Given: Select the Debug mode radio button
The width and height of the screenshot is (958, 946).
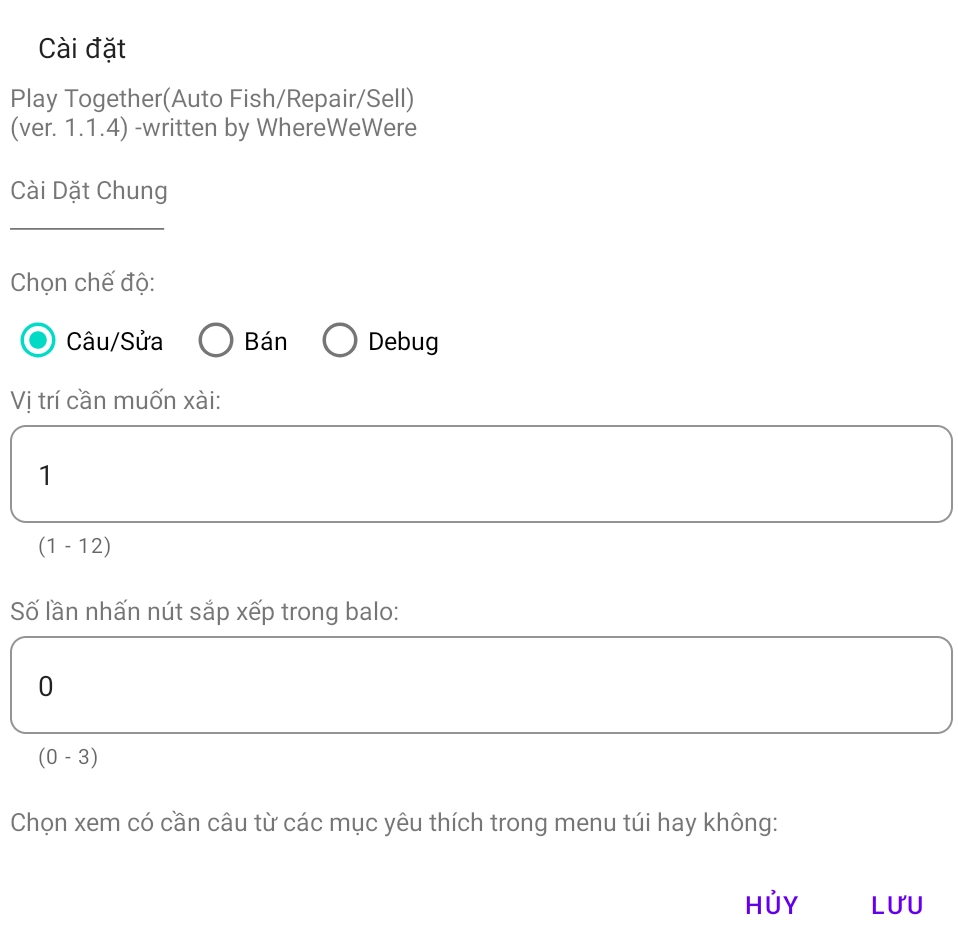Looking at the screenshot, I should (x=340, y=340).
